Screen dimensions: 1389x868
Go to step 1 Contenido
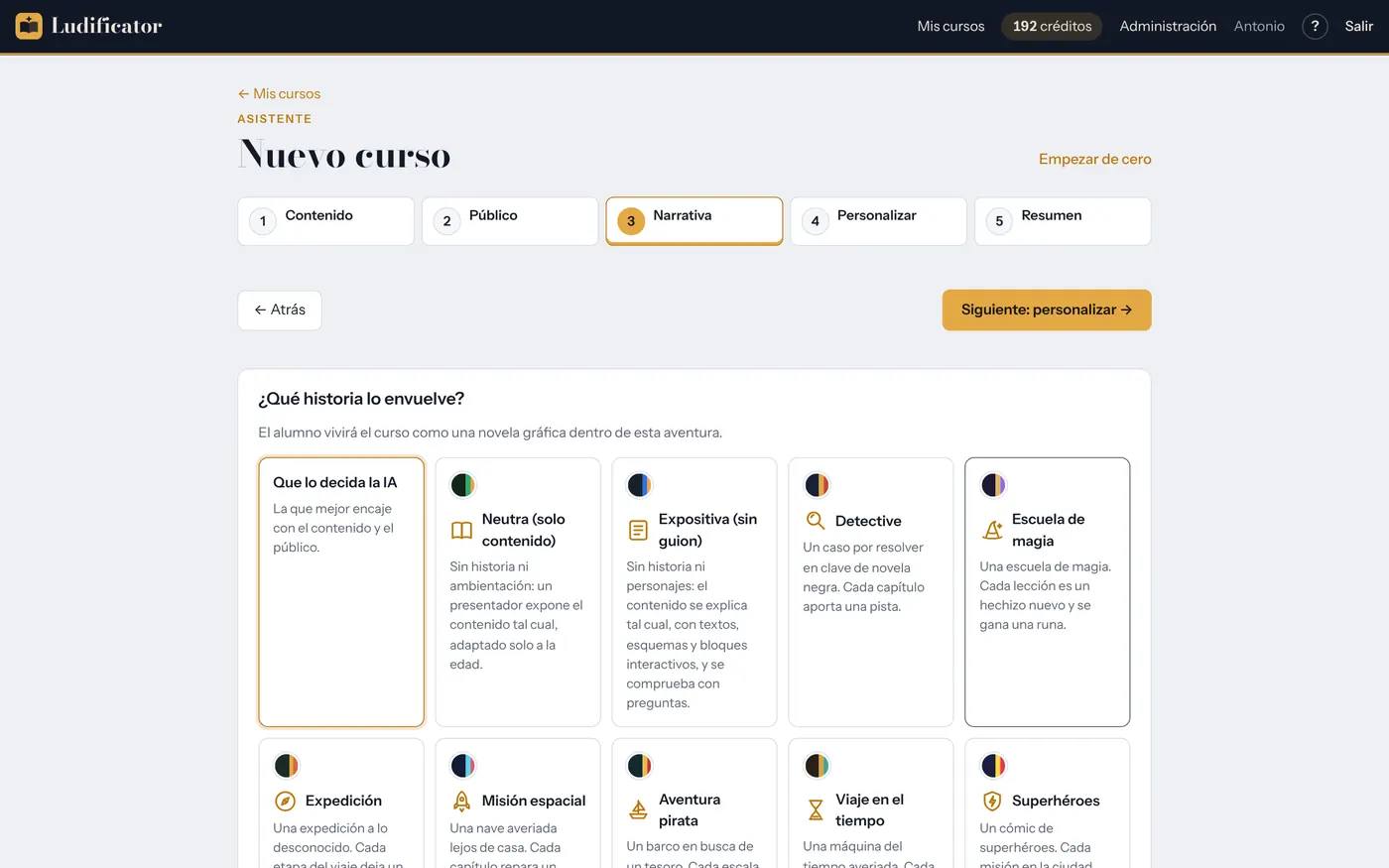pos(326,221)
